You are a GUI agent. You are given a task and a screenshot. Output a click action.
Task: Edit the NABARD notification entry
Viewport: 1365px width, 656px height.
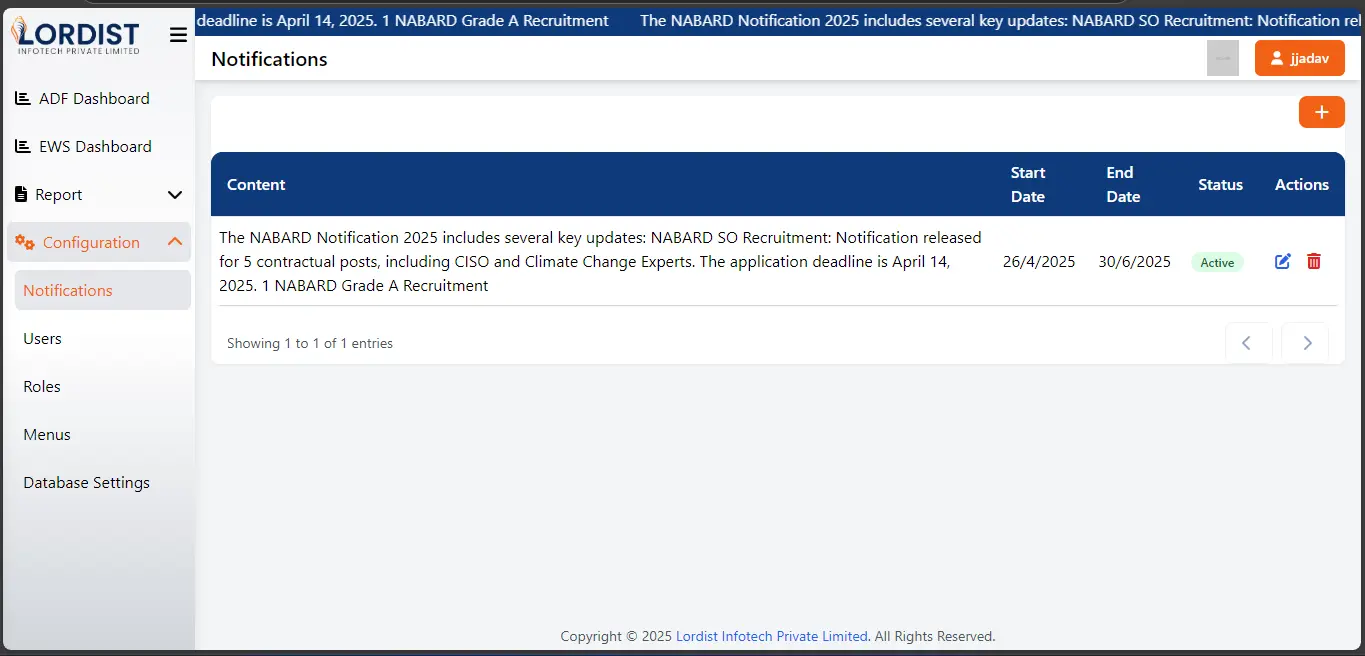pyautogui.click(x=1283, y=262)
